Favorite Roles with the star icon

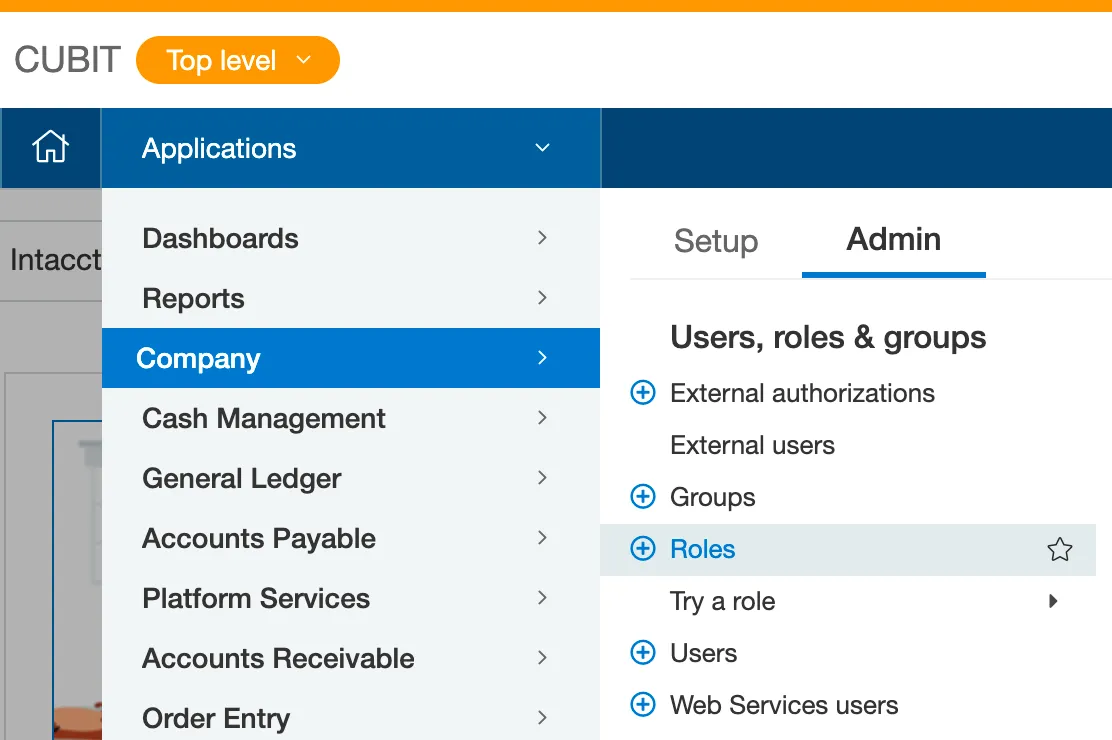(1060, 549)
